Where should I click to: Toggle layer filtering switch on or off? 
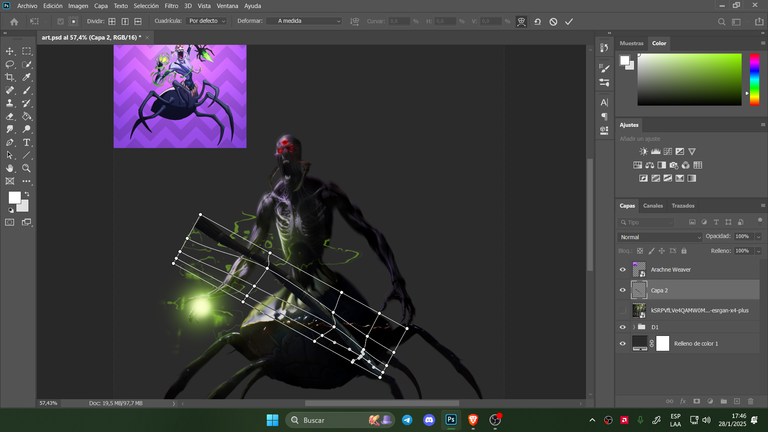coord(760,220)
